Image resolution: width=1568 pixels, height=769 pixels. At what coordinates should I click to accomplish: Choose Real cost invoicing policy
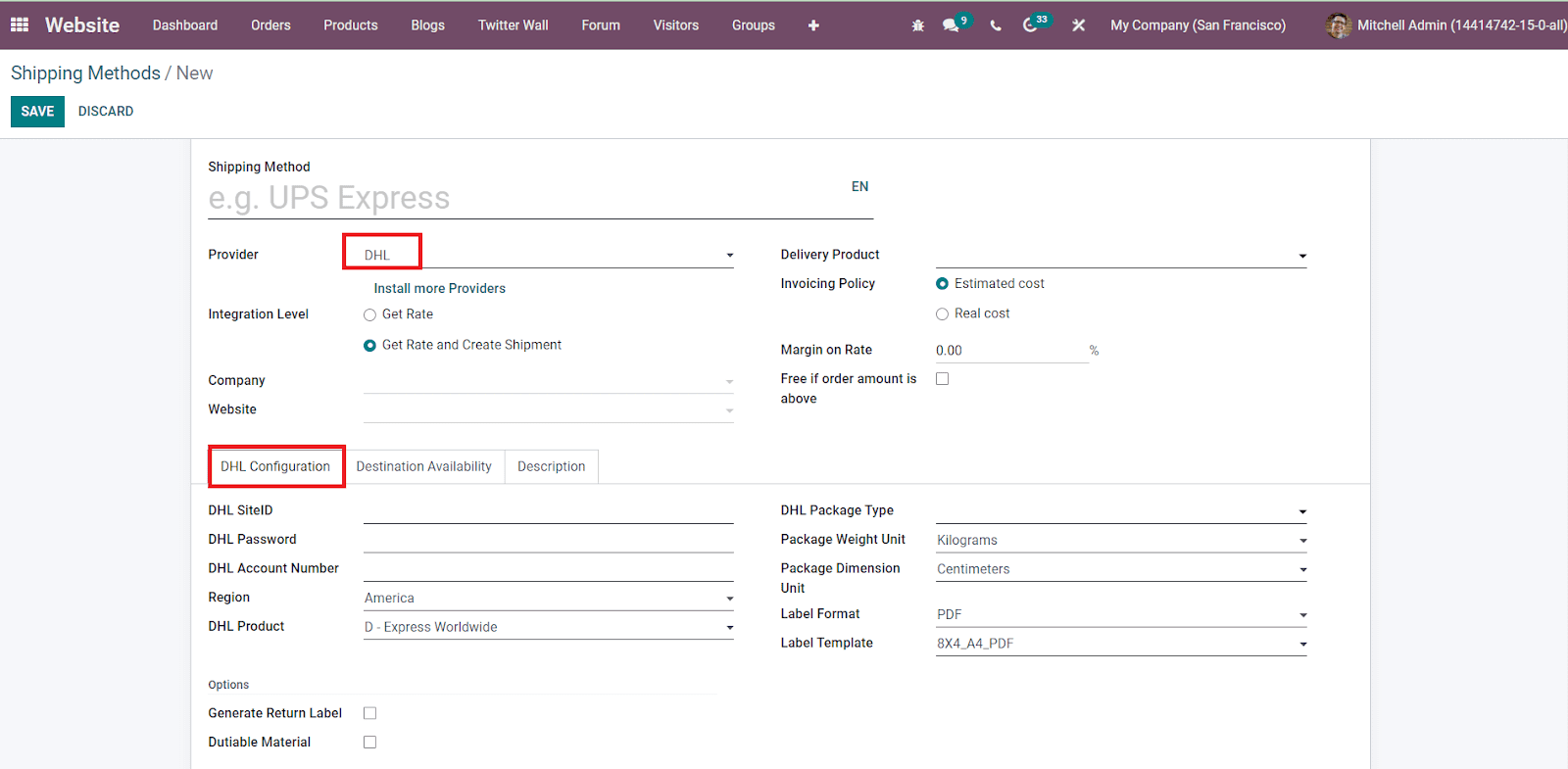click(942, 313)
